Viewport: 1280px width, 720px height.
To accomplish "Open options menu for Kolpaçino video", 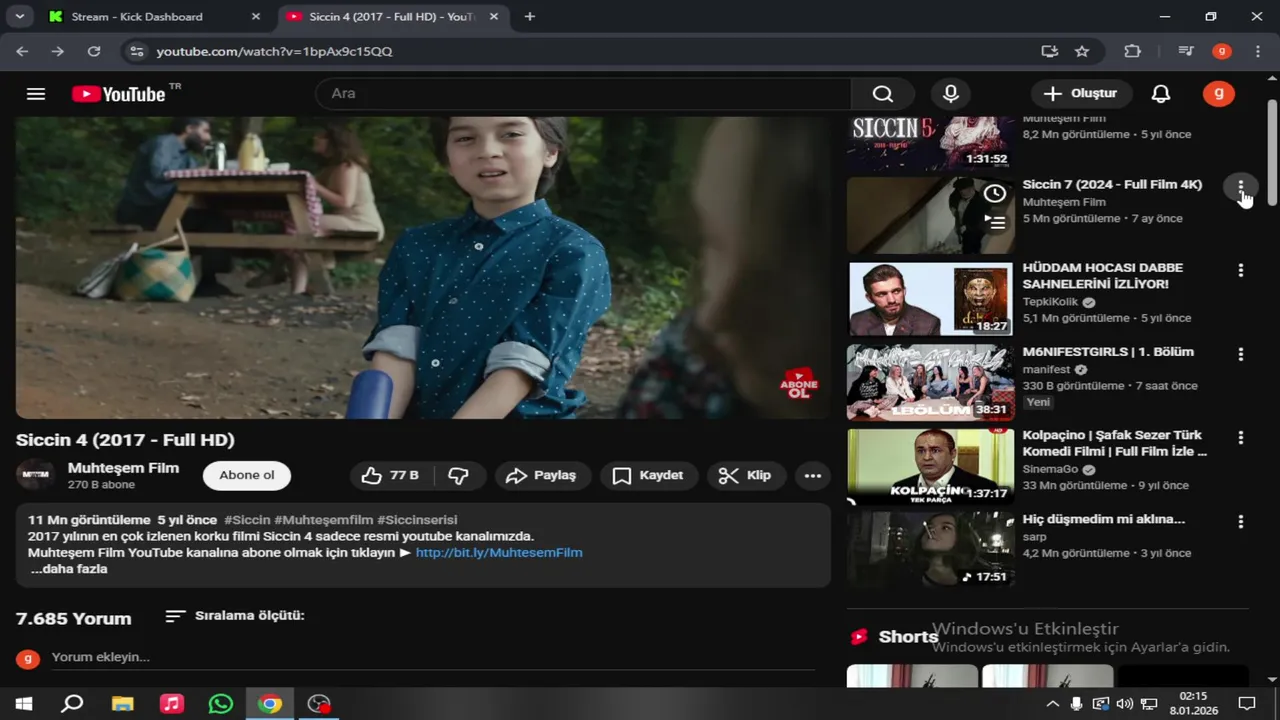I will click(x=1240, y=437).
